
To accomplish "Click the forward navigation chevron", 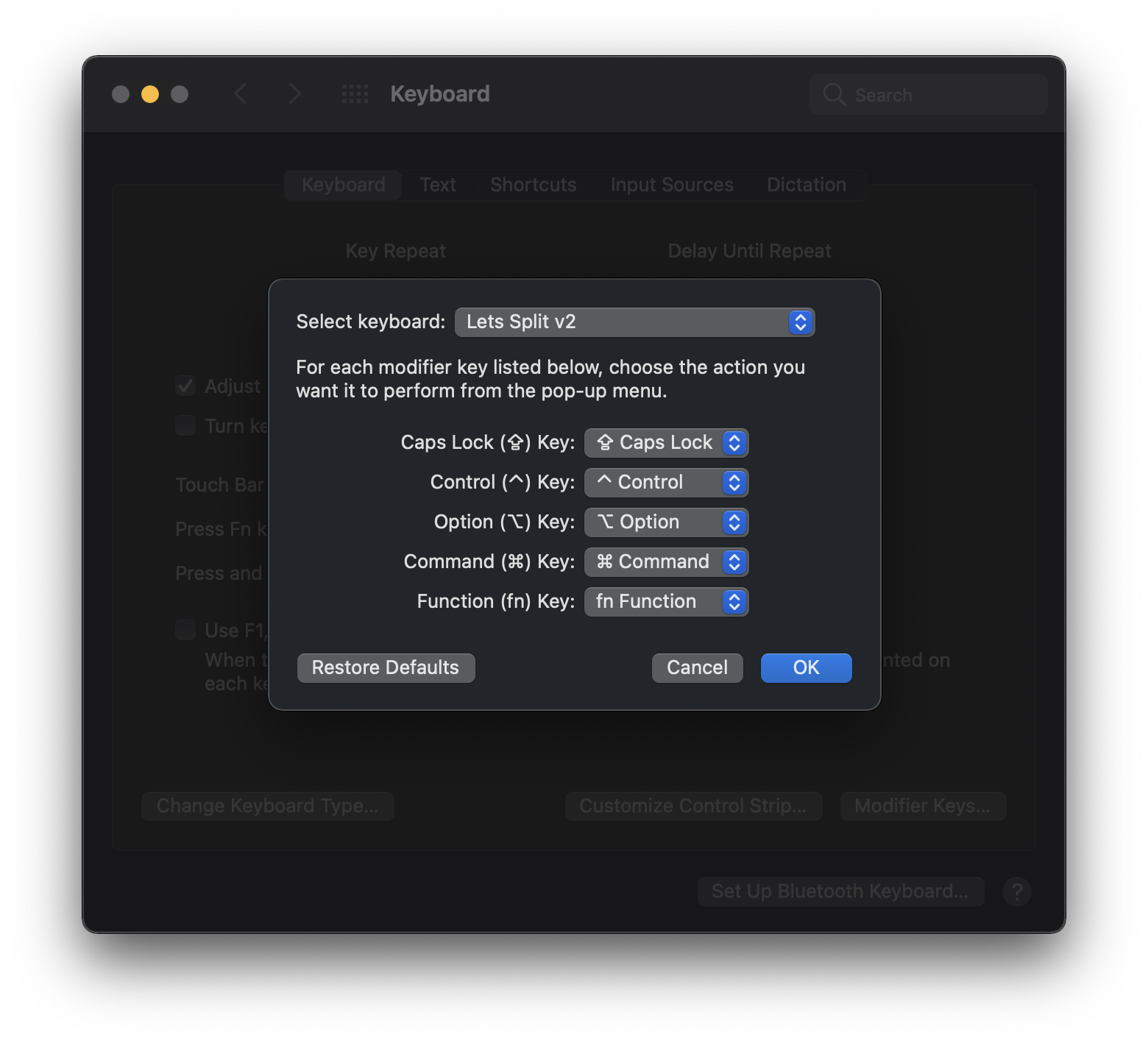I will (294, 94).
